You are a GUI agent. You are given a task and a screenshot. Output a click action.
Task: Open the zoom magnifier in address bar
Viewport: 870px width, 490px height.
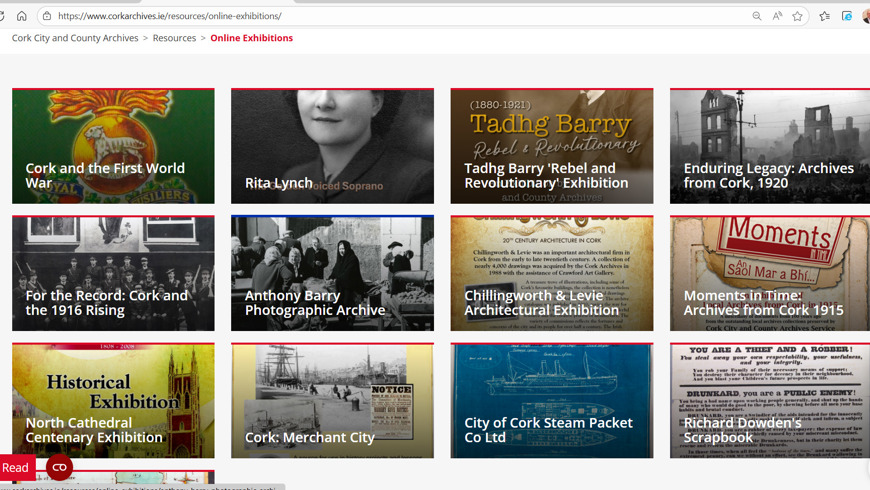(x=757, y=16)
